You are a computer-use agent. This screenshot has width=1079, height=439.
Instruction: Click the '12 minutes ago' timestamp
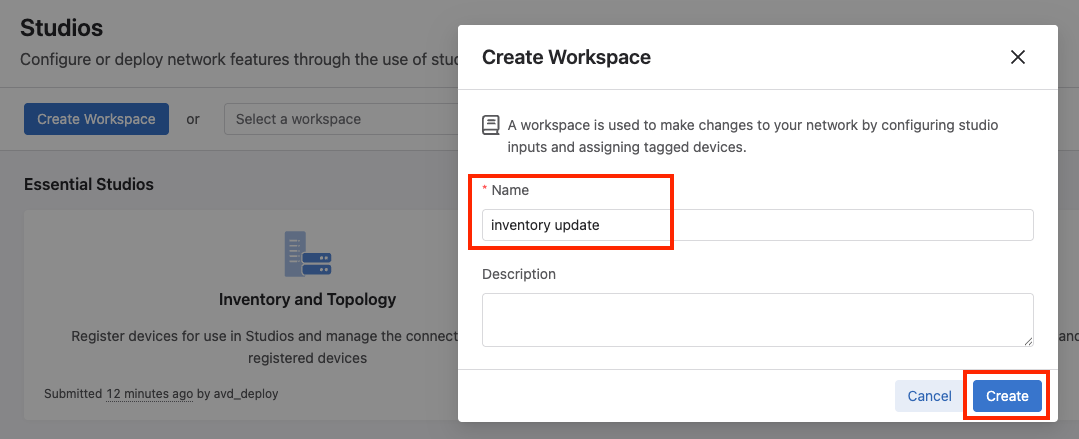(x=150, y=394)
